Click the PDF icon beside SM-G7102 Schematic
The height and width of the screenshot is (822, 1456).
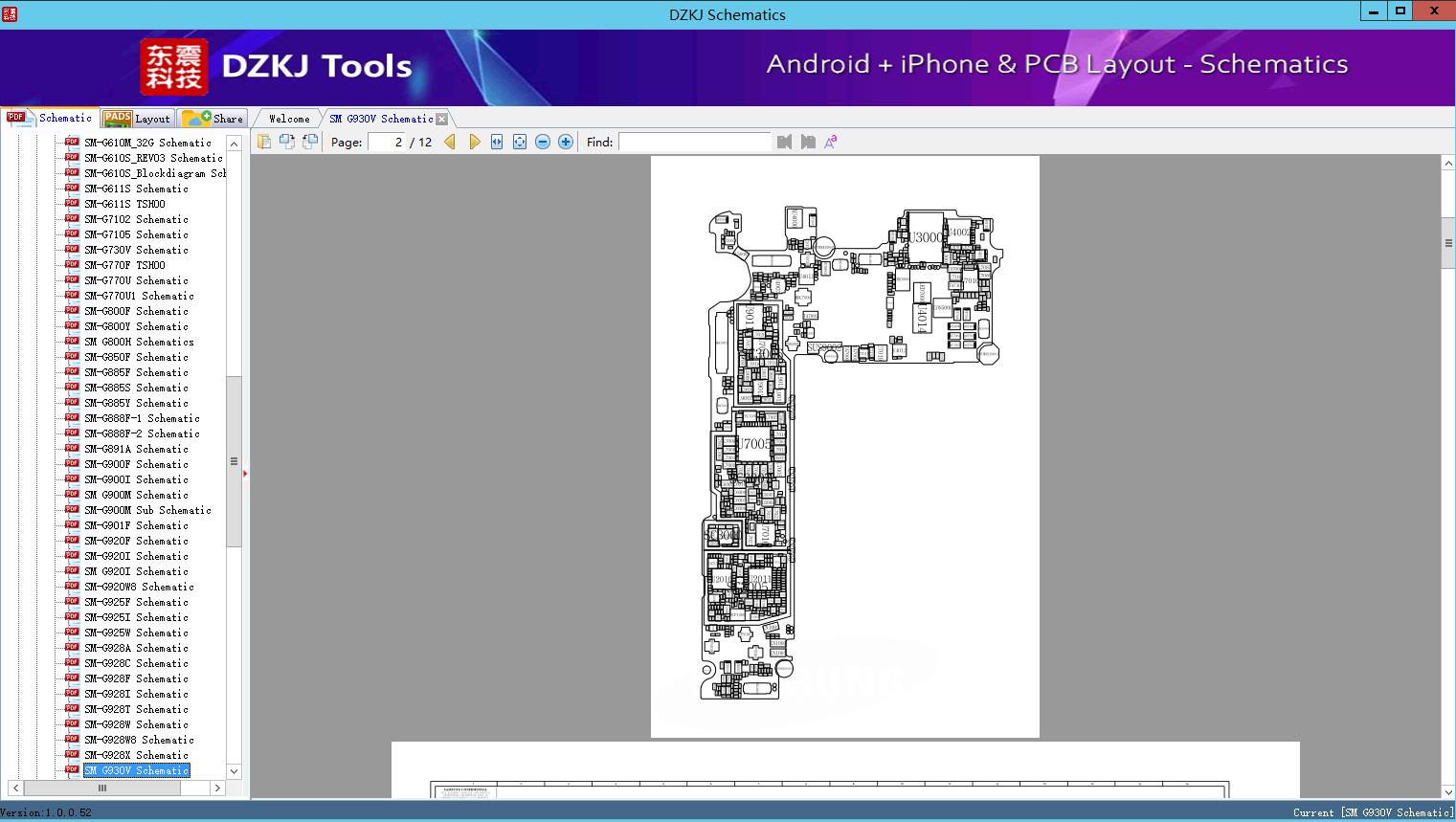[x=72, y=219]
